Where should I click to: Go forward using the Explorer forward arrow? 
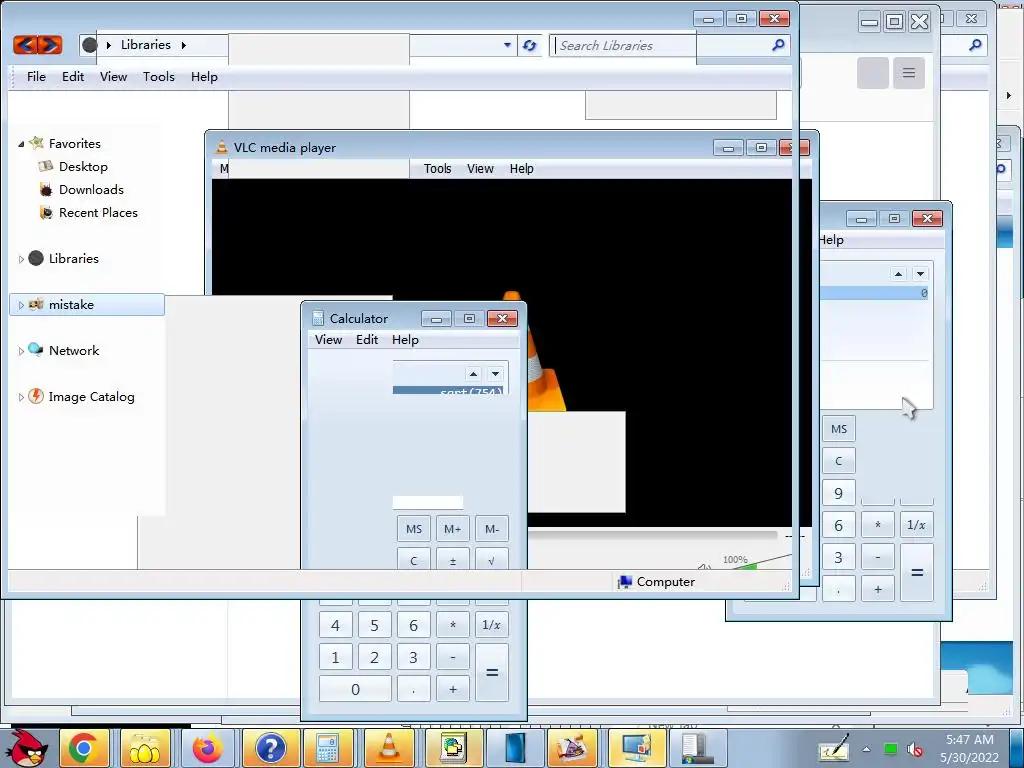(x=50, y=44)
